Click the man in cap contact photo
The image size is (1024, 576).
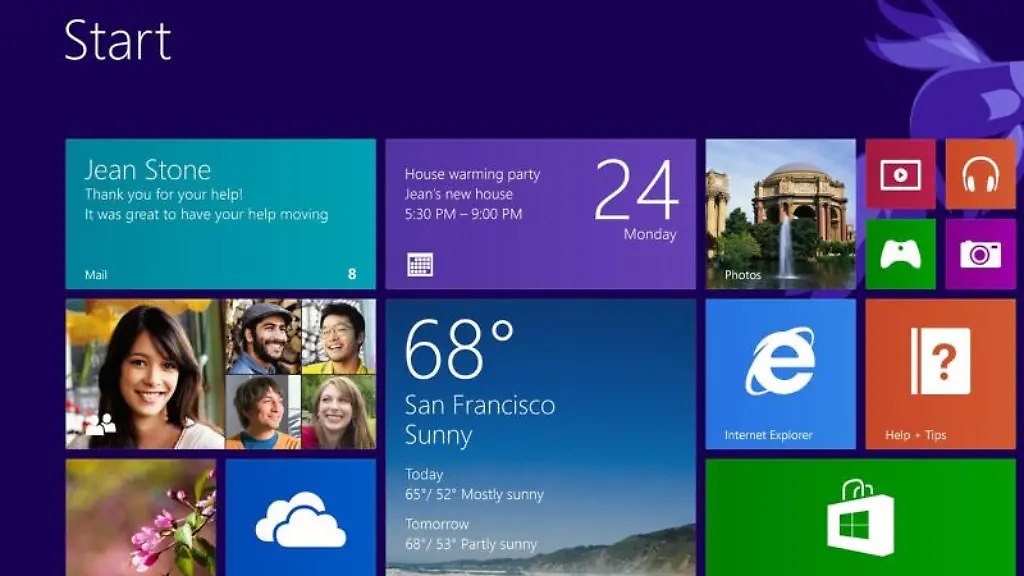263,336
